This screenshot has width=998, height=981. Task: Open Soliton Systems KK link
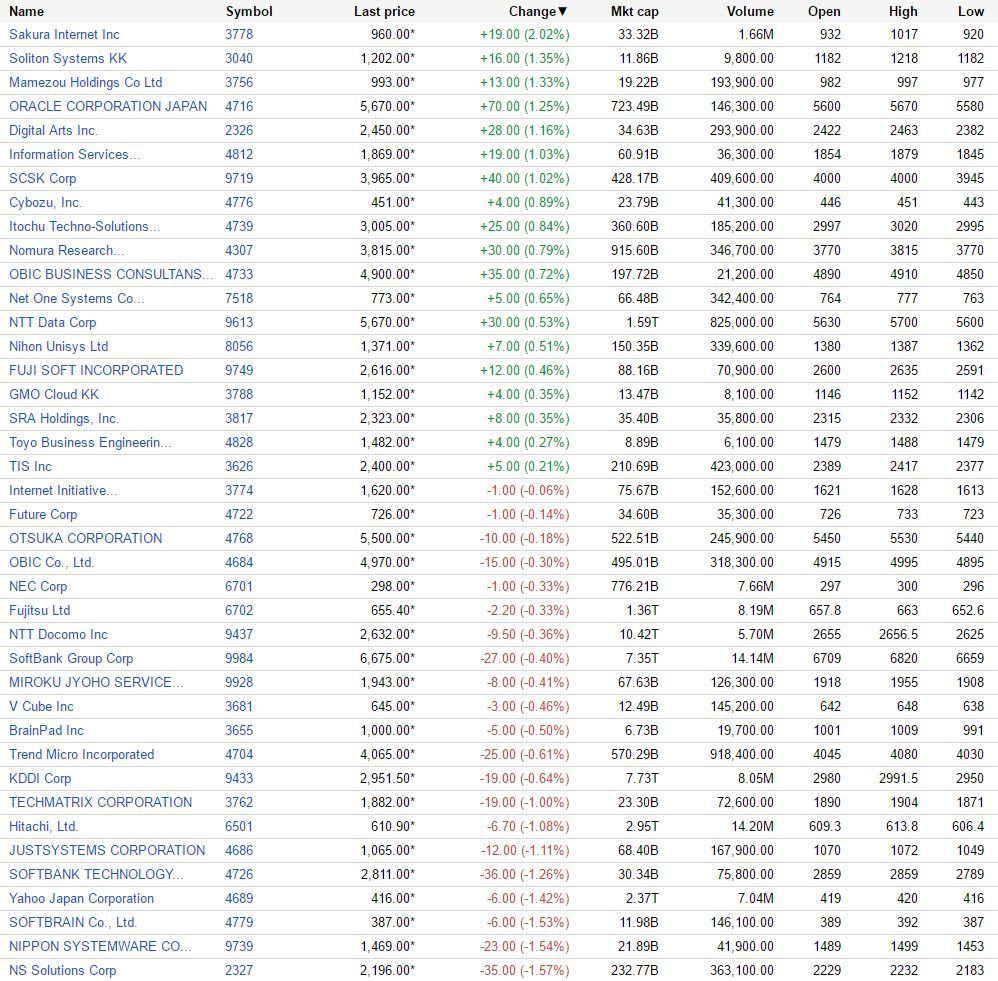pyautogui.click(x=67, y=59)
